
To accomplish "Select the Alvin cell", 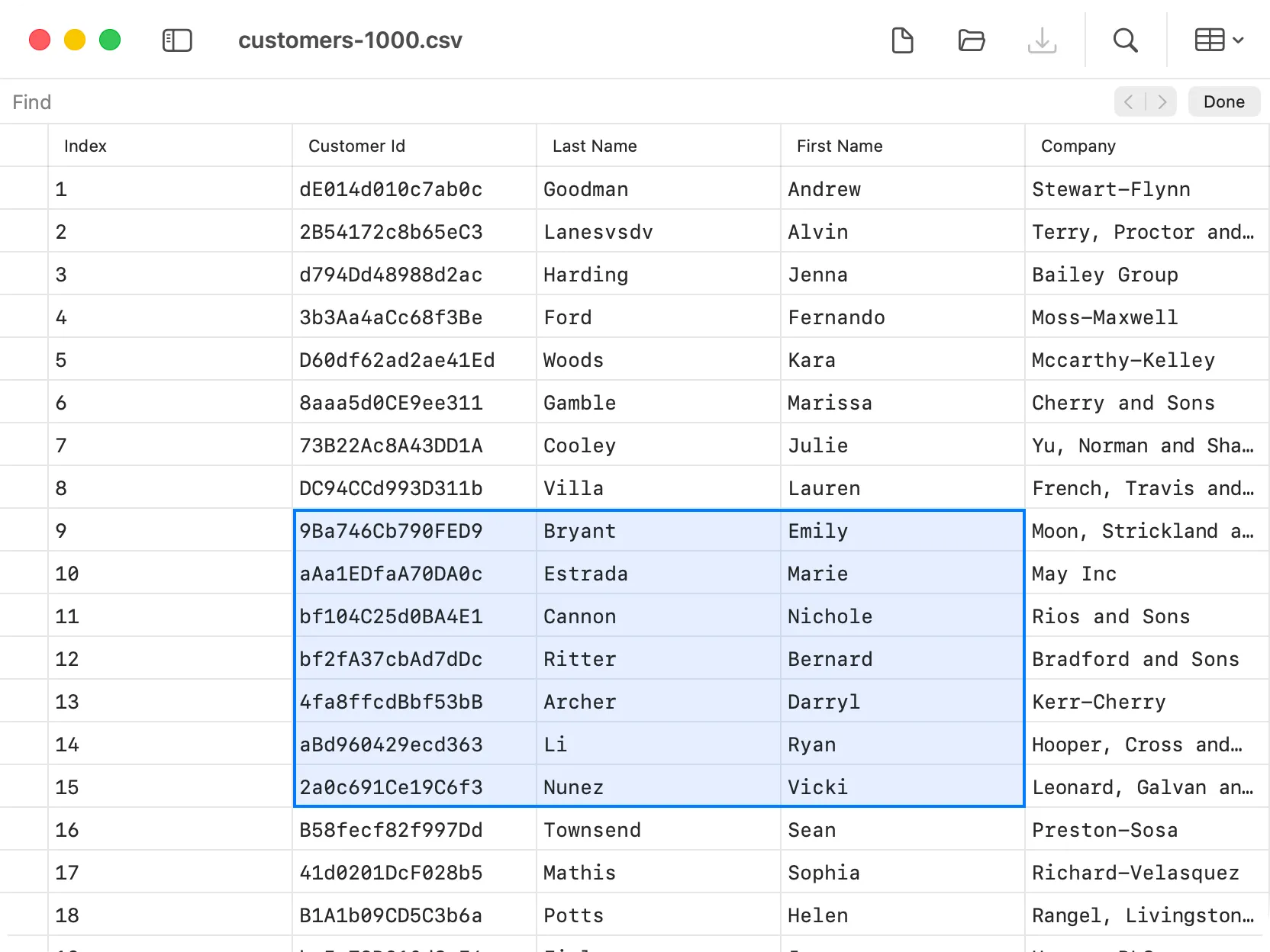I will point(903,231).
